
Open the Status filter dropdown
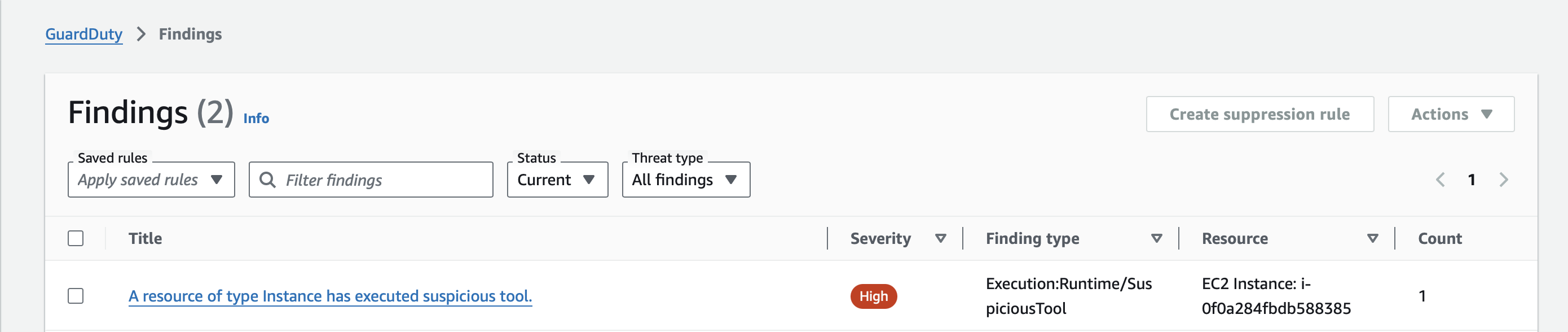pyautogui.click(x=556, y=180)
